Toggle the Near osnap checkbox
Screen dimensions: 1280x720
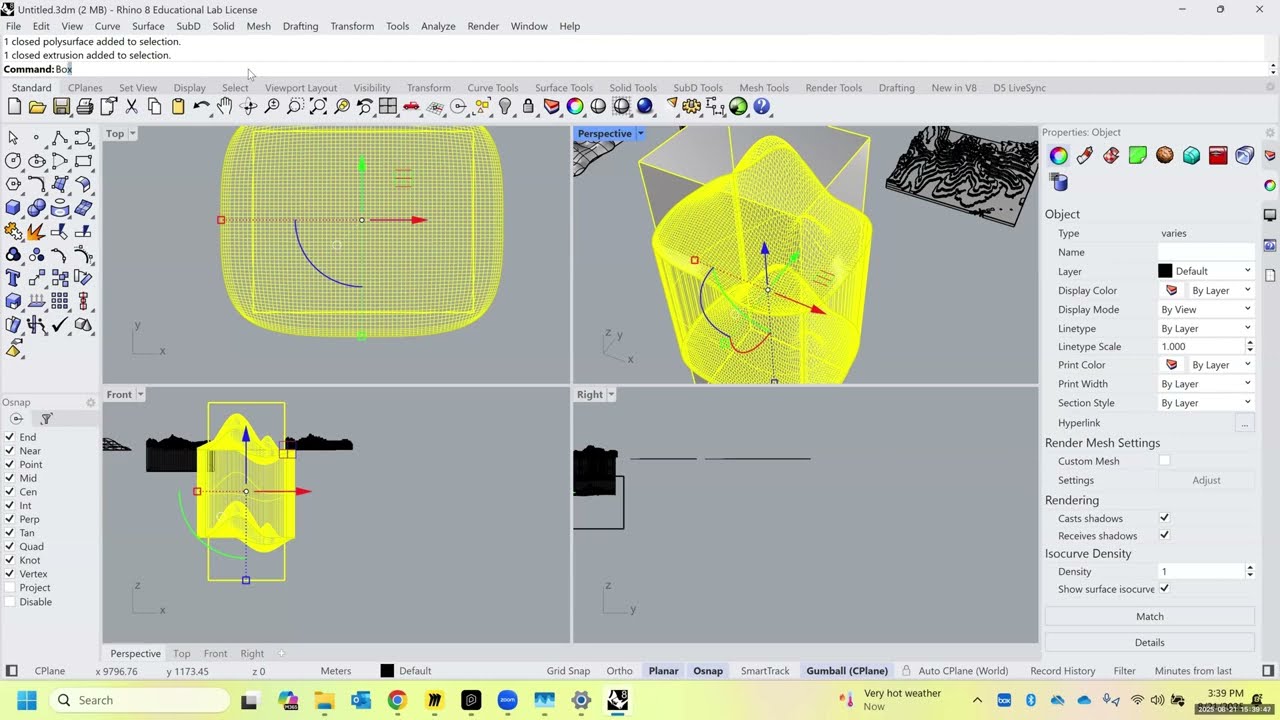[x=10, y=451]
